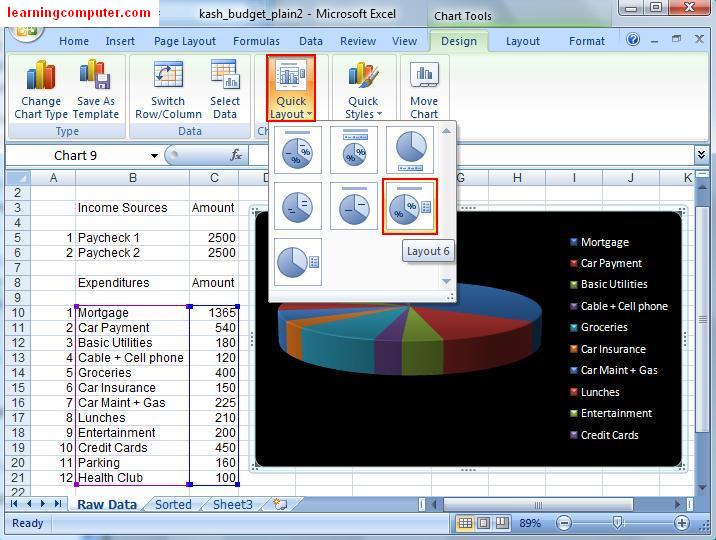Click next sheet navigation arrow

tap(43, 503)
